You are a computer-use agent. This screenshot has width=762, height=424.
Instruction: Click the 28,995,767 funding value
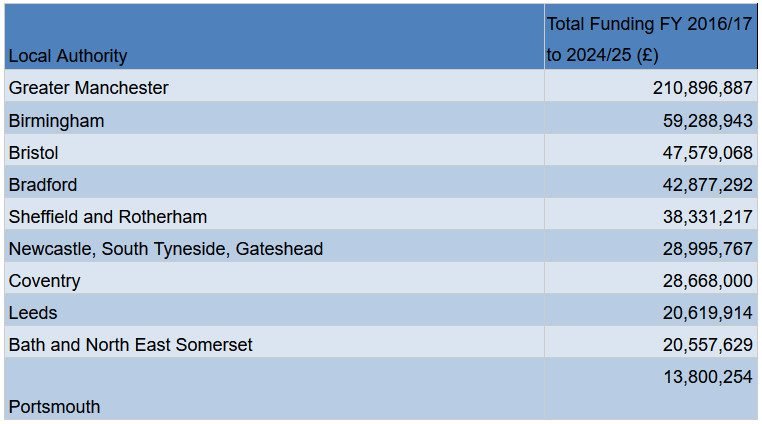click(707, 249)
